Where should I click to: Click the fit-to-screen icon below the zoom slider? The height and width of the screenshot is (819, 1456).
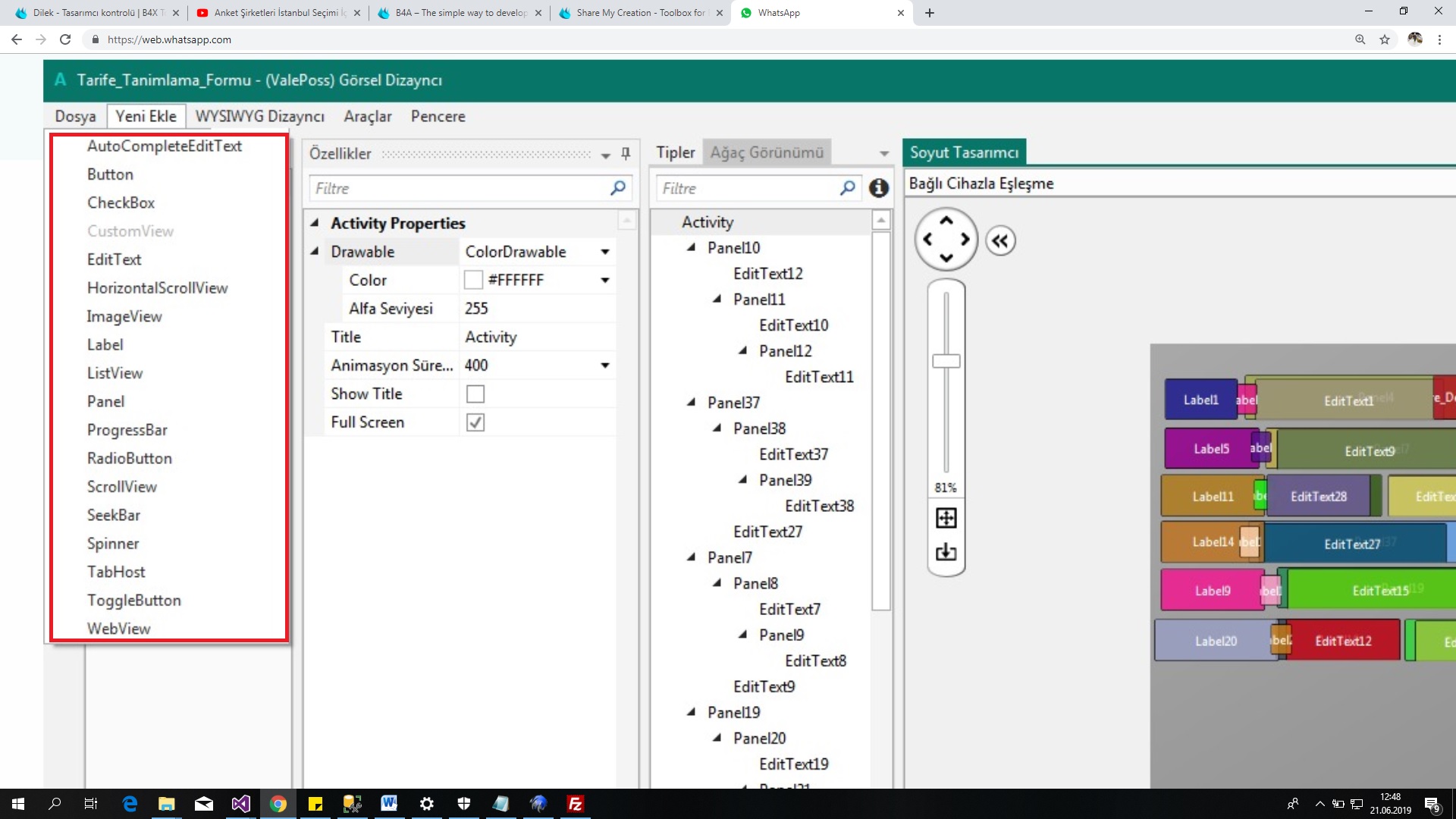click(946, 517)
